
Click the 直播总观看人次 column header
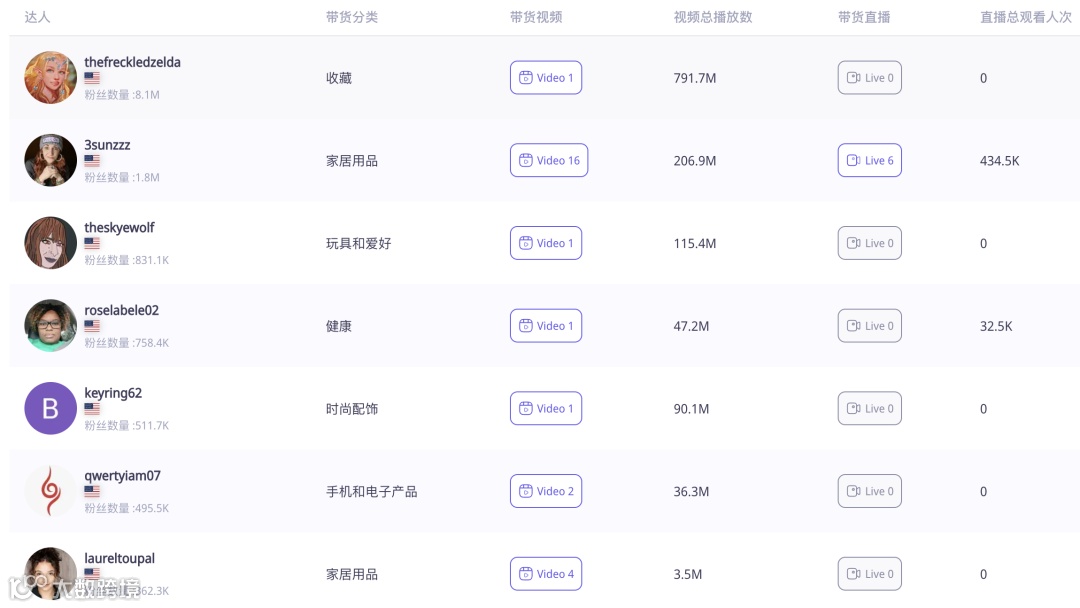pos(1025,17)
